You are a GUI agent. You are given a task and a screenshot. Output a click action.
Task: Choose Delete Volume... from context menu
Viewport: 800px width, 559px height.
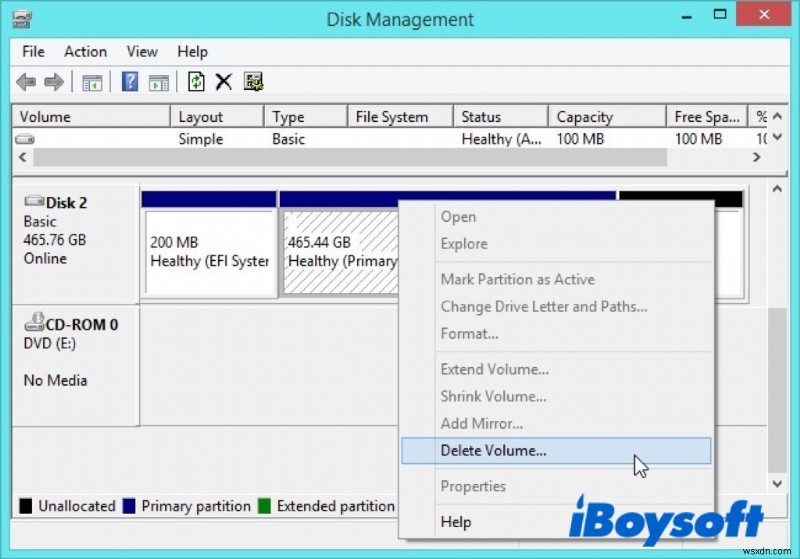(x=556, y=451)
